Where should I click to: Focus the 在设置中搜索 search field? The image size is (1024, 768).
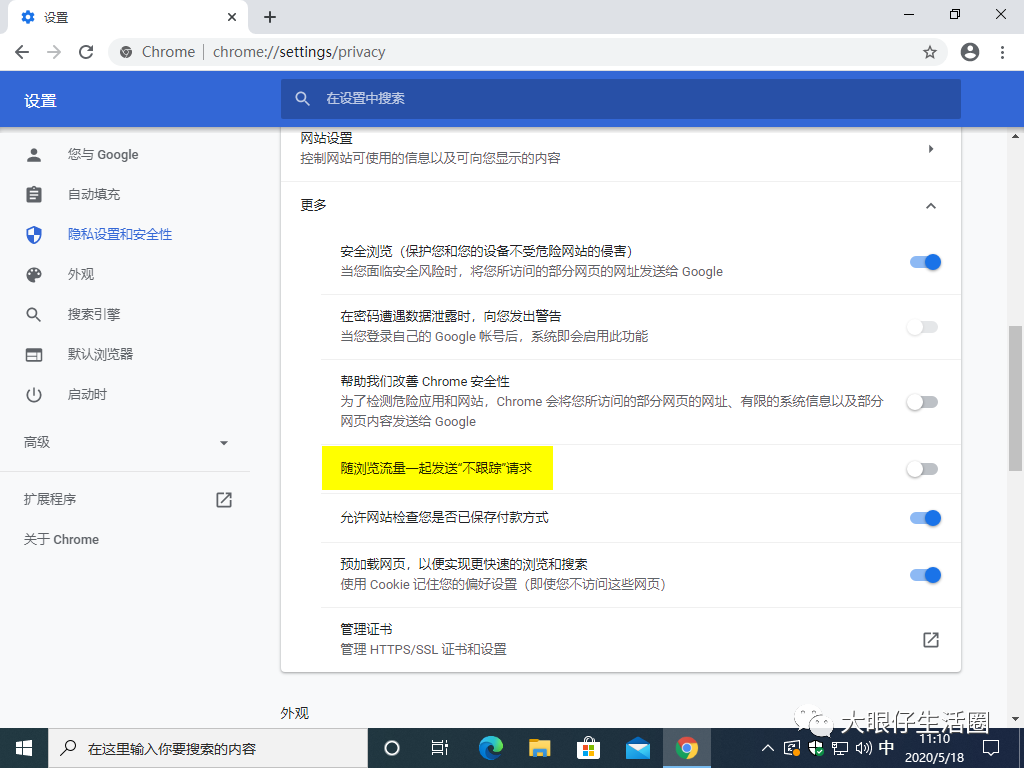point(620,99)
